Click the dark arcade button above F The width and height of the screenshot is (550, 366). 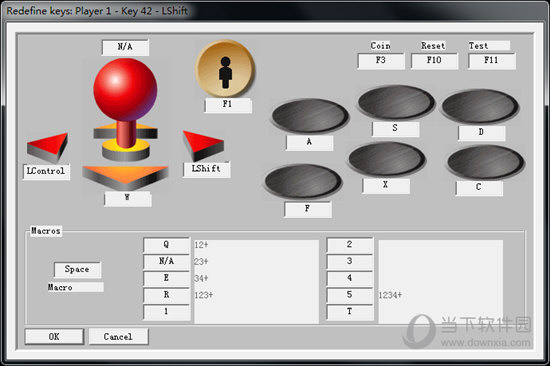303,181
